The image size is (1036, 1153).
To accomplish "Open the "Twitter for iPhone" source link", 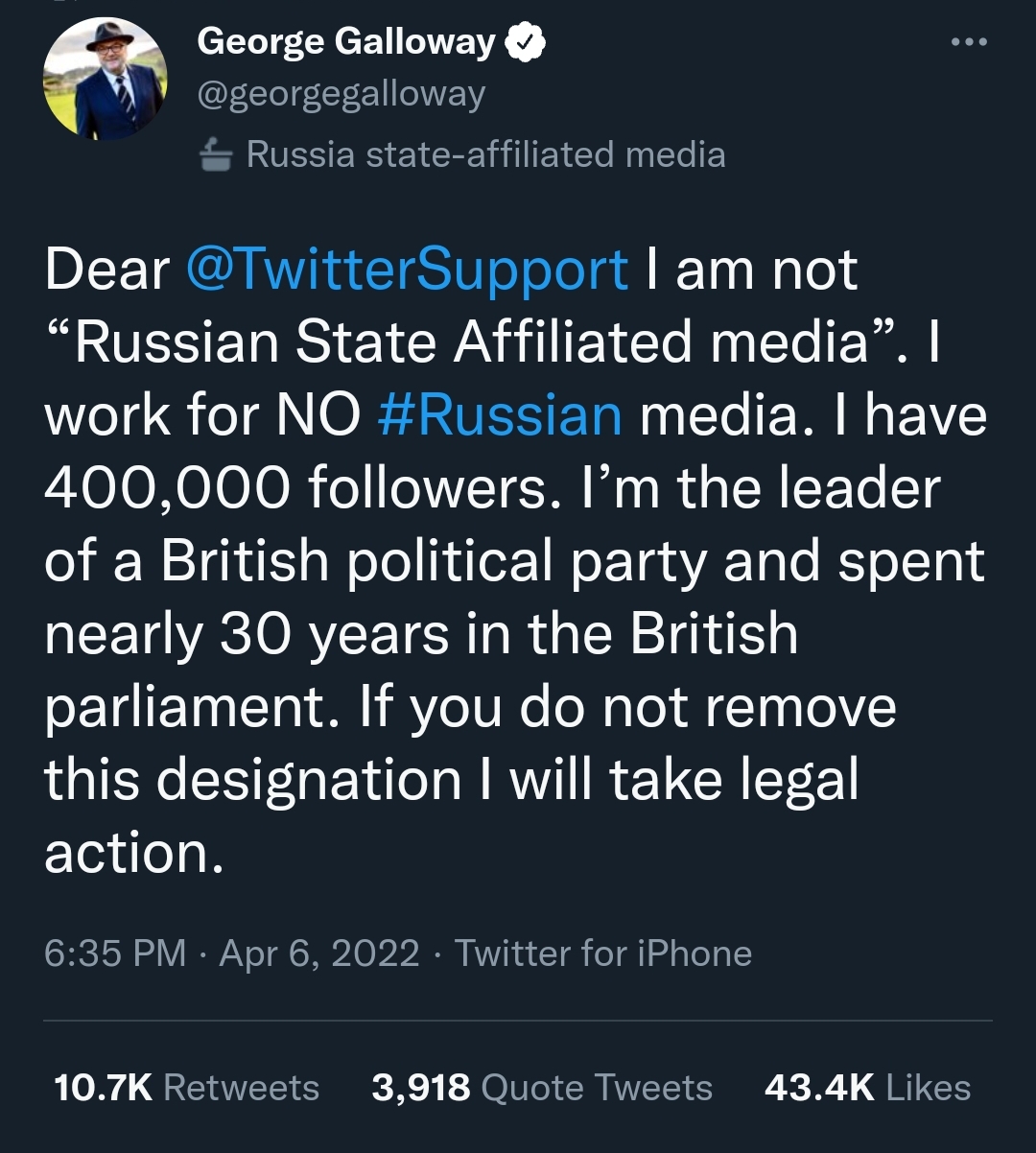I will (x=603, y=953).
